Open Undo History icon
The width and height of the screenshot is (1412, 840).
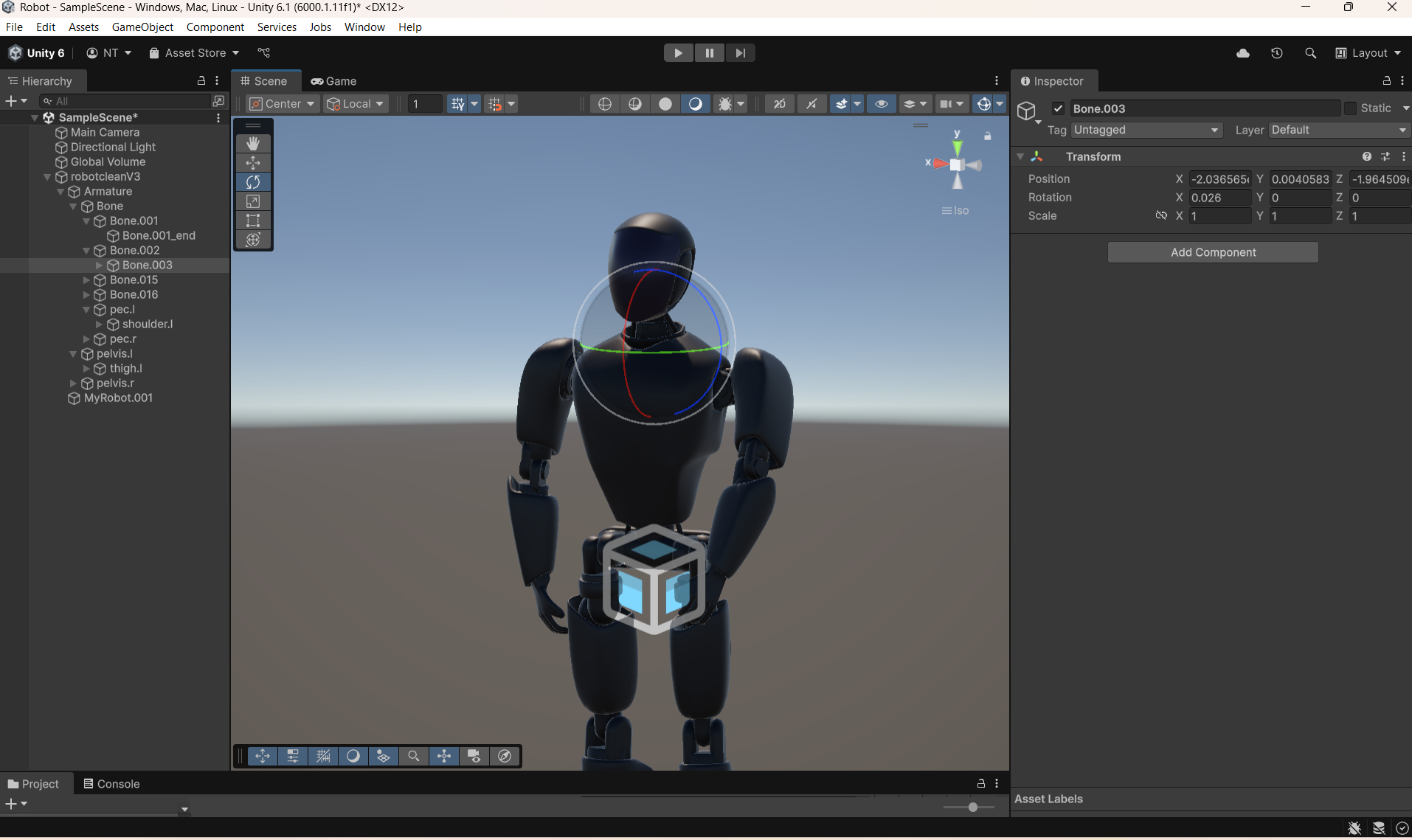1277,53
